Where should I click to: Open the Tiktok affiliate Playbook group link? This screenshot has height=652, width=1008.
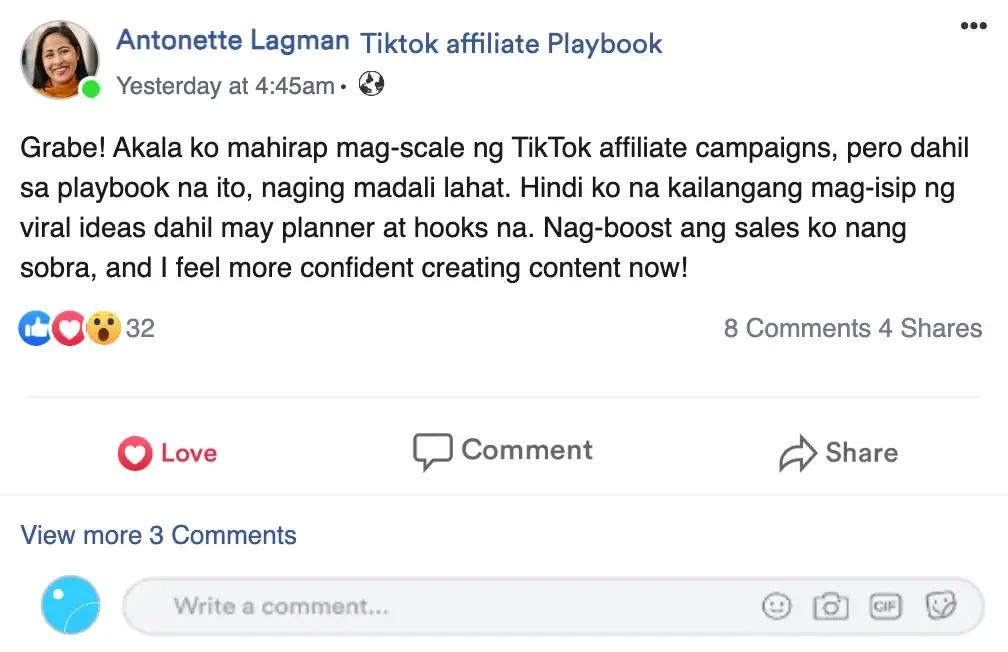click(x=511, y=43)
